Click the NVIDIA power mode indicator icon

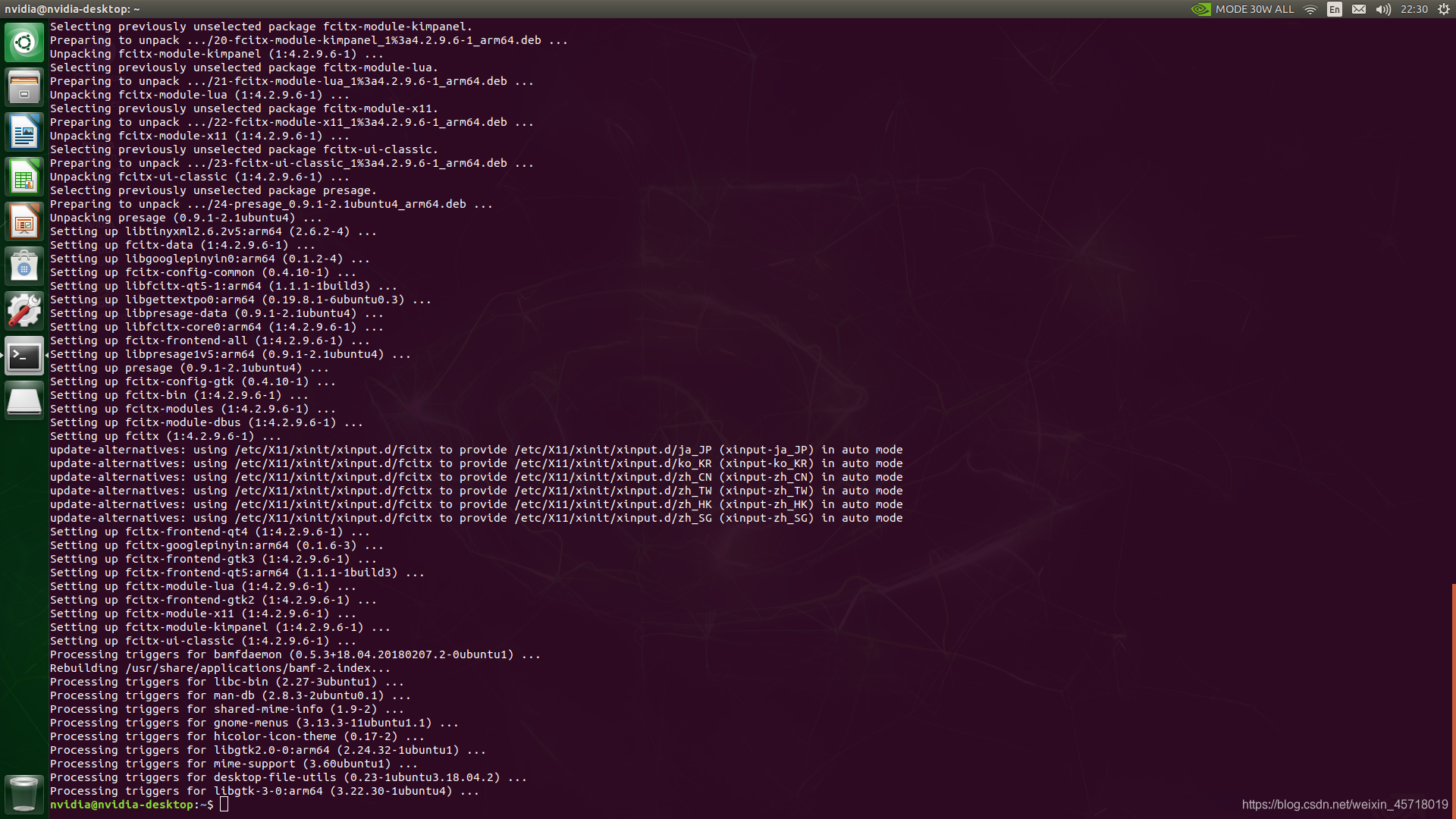[x=1200, y=9]
